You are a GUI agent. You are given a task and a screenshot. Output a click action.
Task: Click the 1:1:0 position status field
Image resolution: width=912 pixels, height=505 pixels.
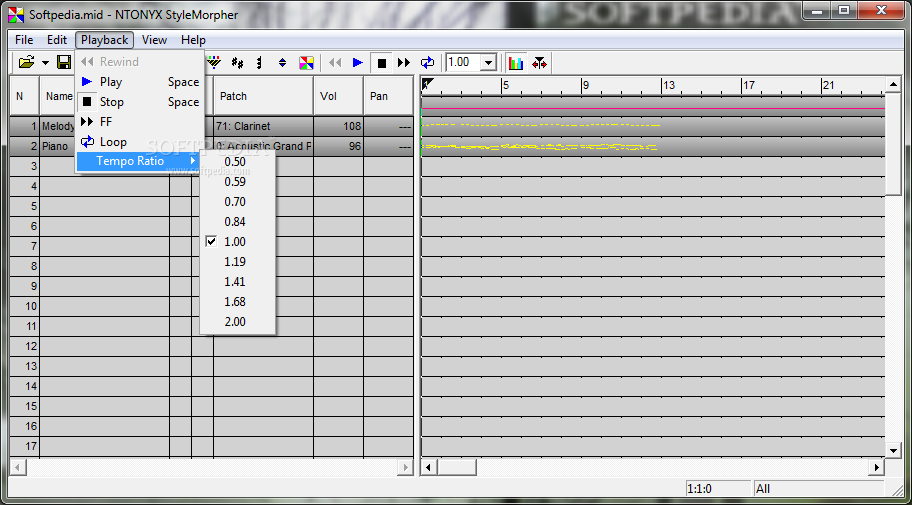click(x=718, y=489)
